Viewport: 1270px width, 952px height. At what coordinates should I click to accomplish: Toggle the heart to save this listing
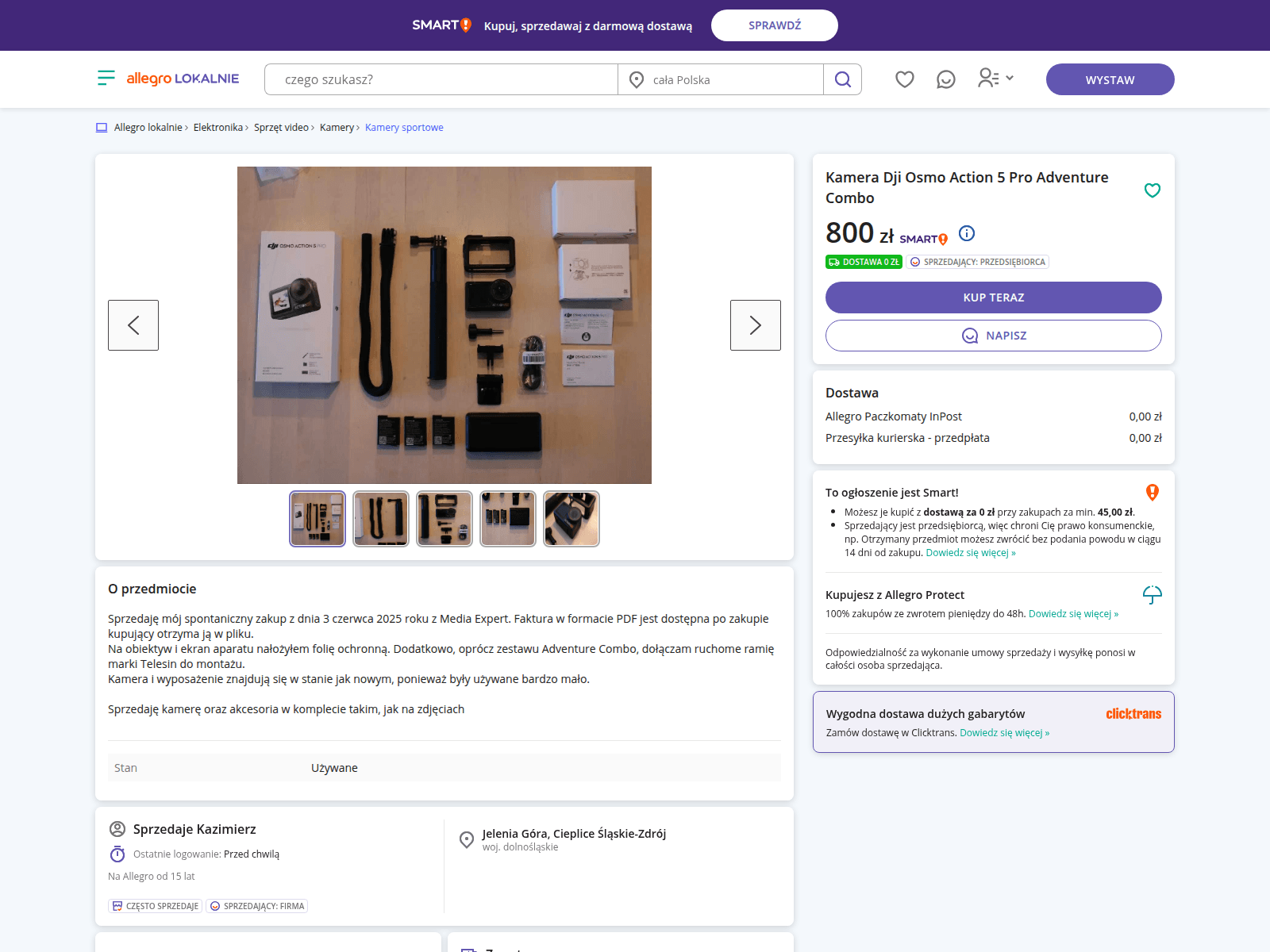(1152, 190)
